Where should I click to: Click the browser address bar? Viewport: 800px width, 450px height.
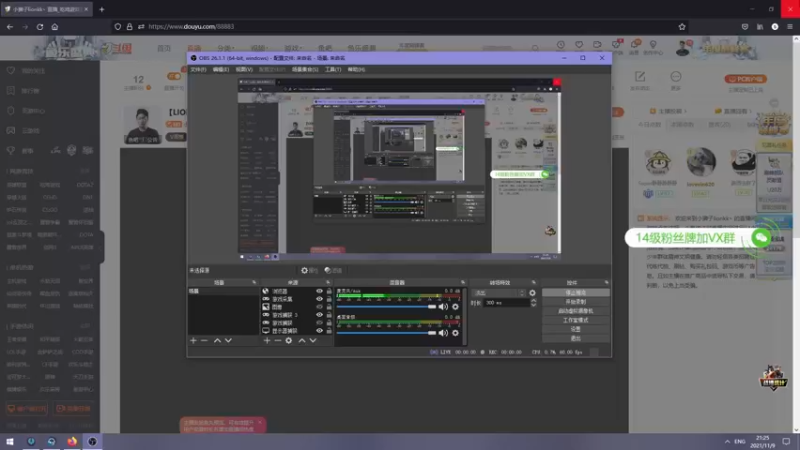coord(398,27)
